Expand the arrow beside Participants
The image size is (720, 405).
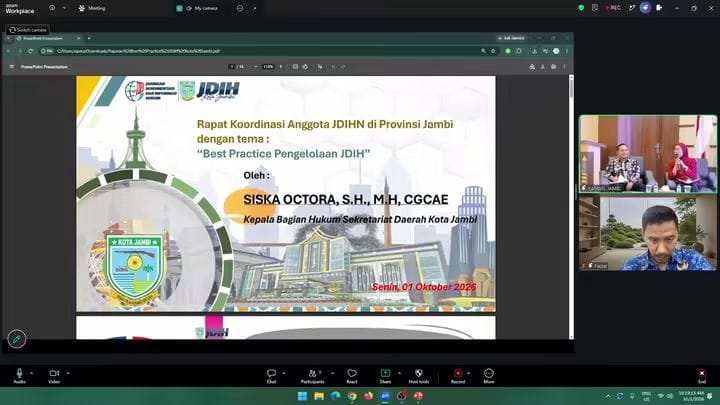[332, 373]
